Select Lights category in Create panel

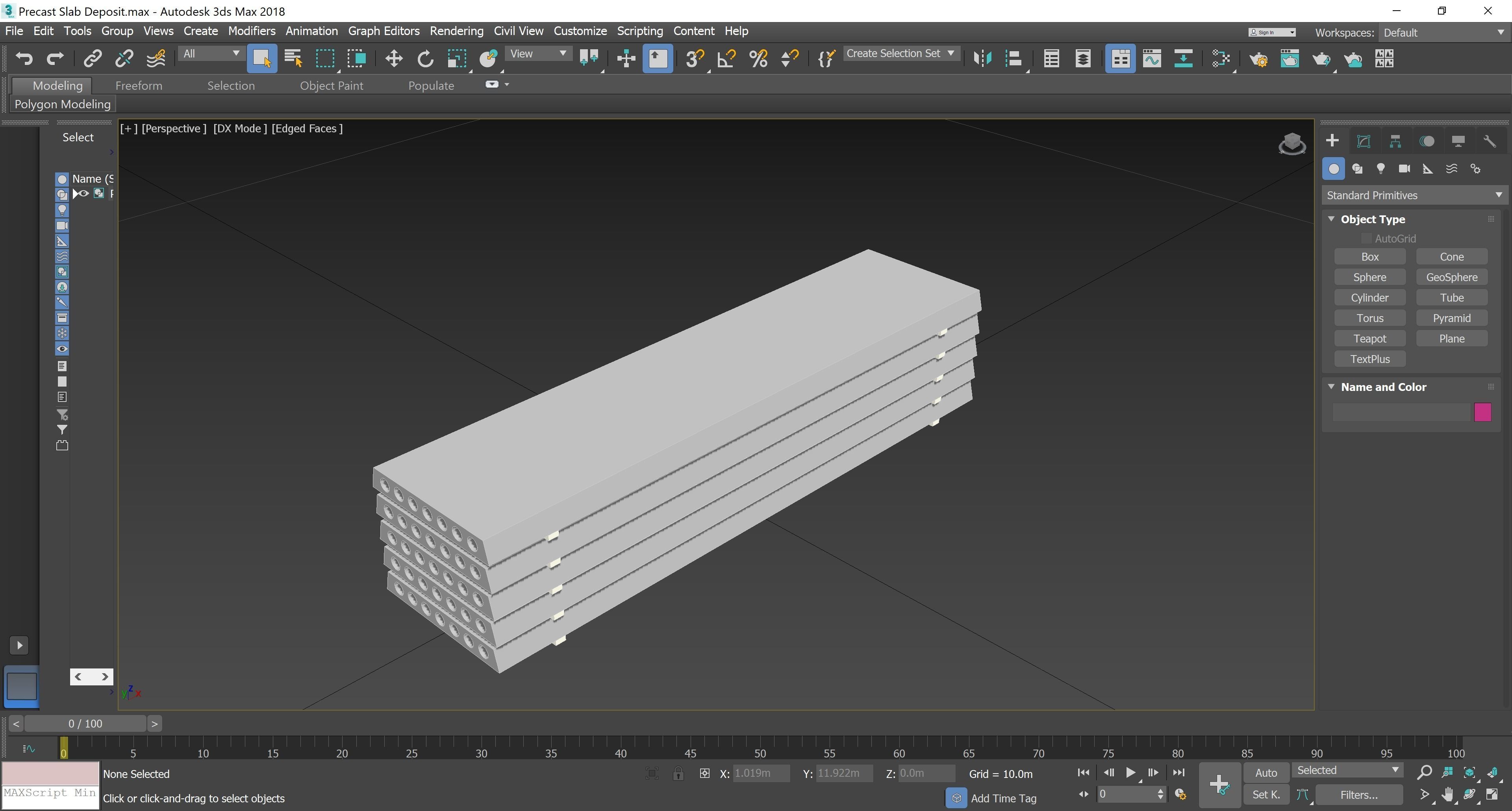1380,169
